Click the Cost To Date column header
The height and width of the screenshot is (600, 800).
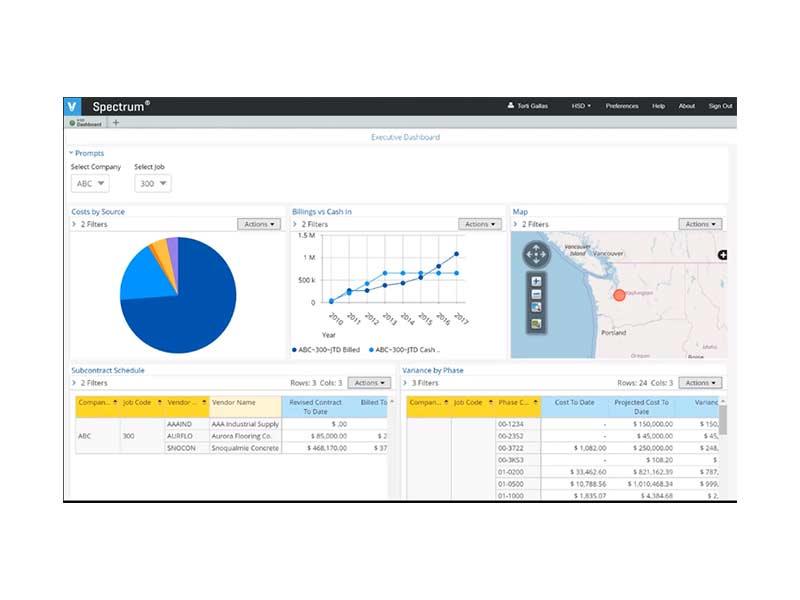click(574, 403)
